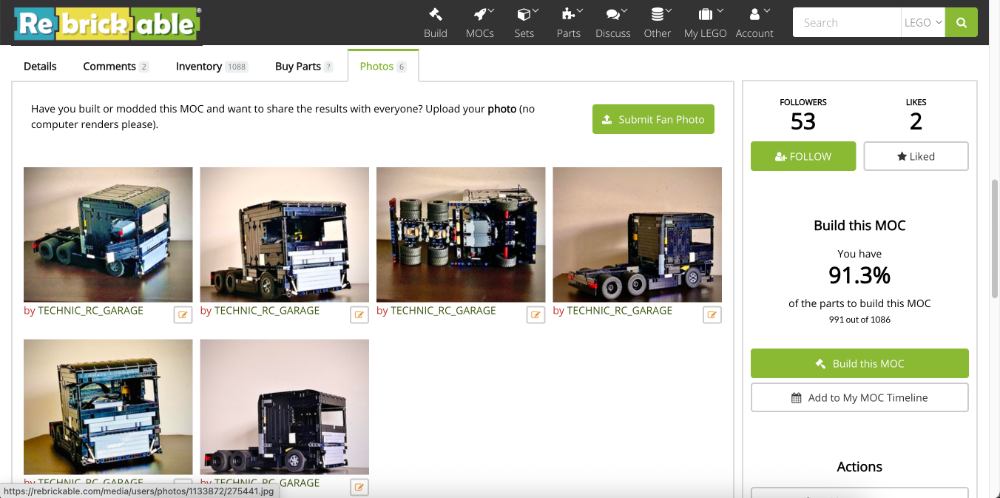1000x498 pixels.
Task: Click edit icon under fourth truck photo
Action: pos(712,314)
